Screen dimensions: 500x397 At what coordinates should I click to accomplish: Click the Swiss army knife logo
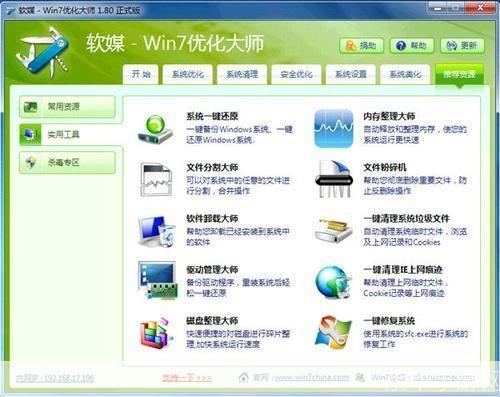[43, 52]
